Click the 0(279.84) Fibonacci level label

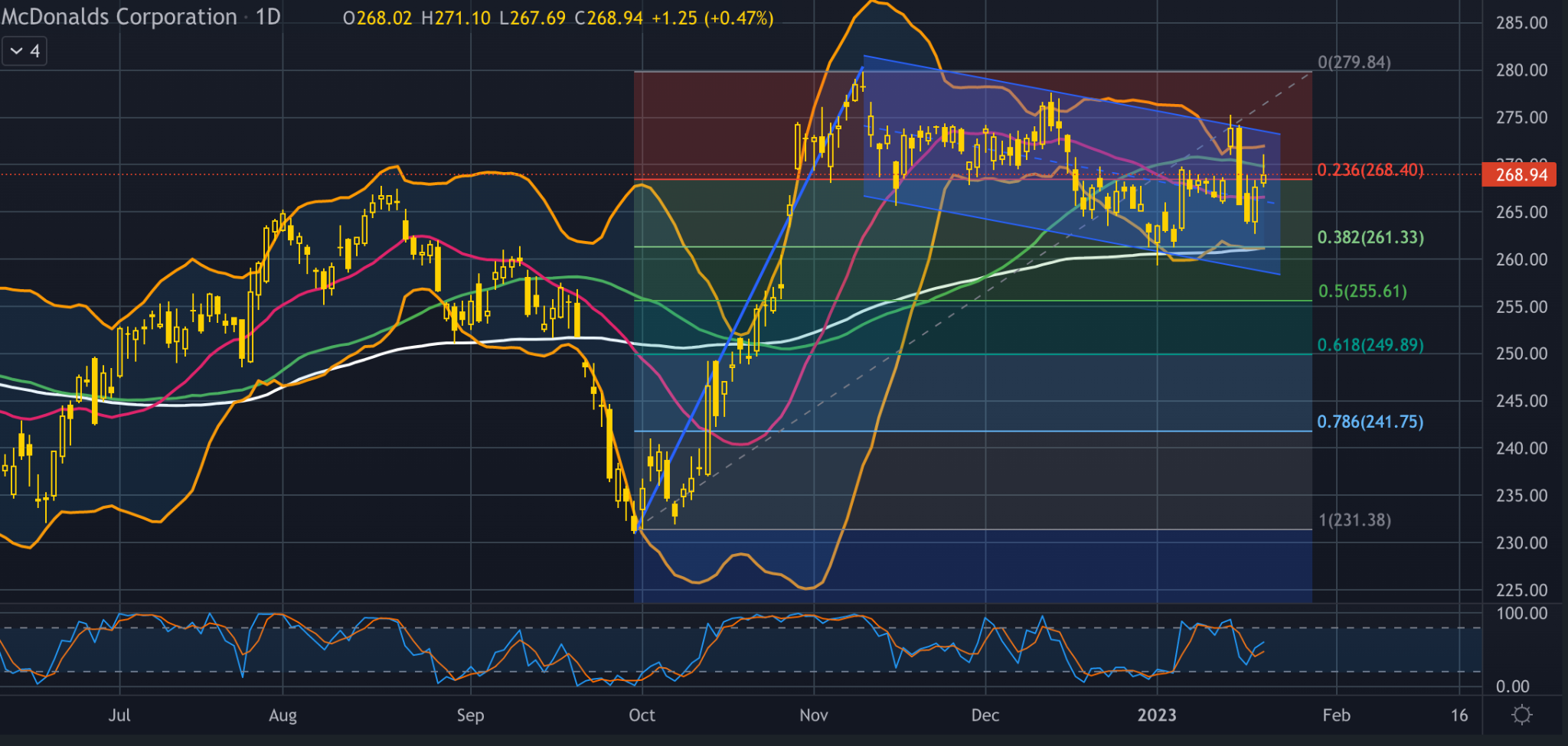pyautogui.click(x=1354, y=62)
